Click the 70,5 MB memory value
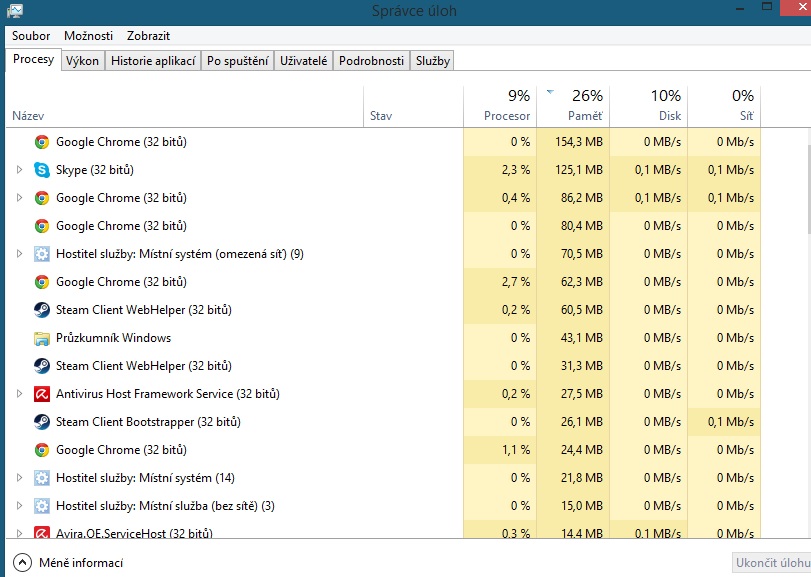Image resolution: width=811 pixels, height=577 pixels. point(582,254)
